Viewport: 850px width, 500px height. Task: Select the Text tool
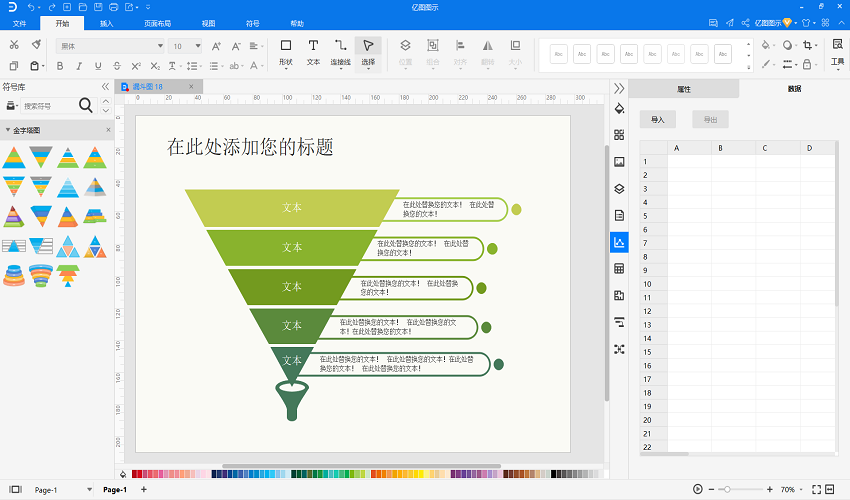tap(313, 53)
